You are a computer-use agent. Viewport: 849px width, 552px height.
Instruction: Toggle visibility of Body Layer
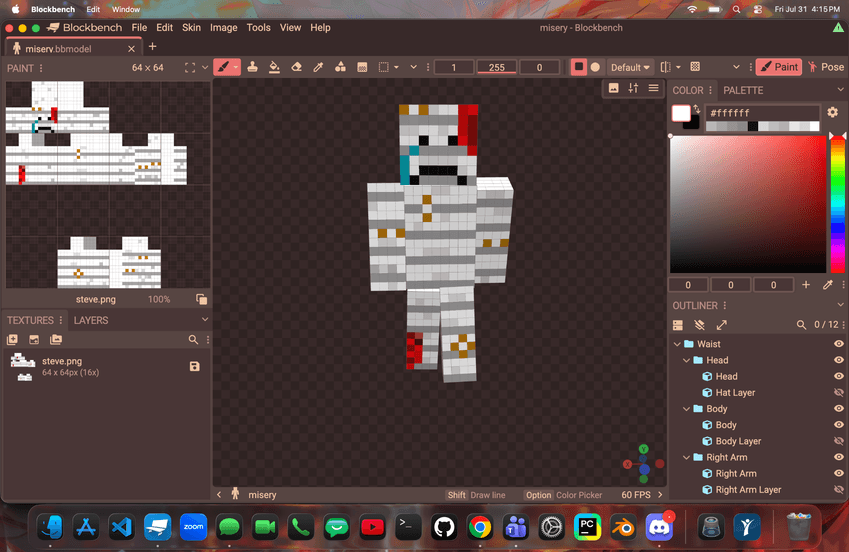[x=839, y=441]
